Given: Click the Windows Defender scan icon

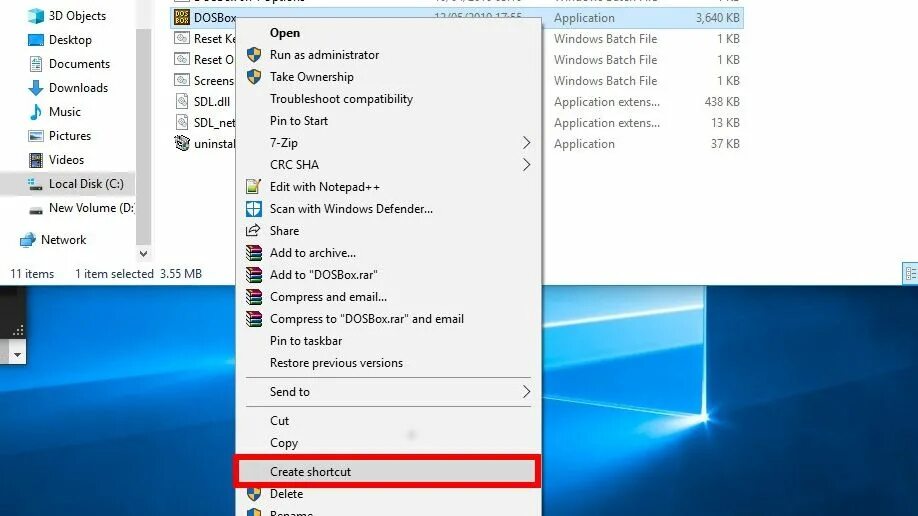Looking at the screenshot, I should coord(254,209).
